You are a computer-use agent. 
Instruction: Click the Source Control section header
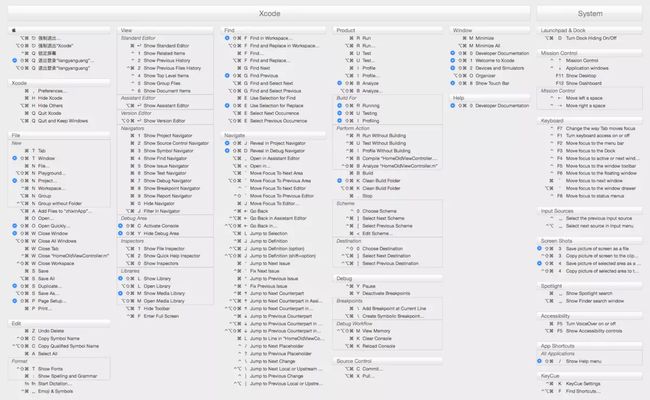388,361
